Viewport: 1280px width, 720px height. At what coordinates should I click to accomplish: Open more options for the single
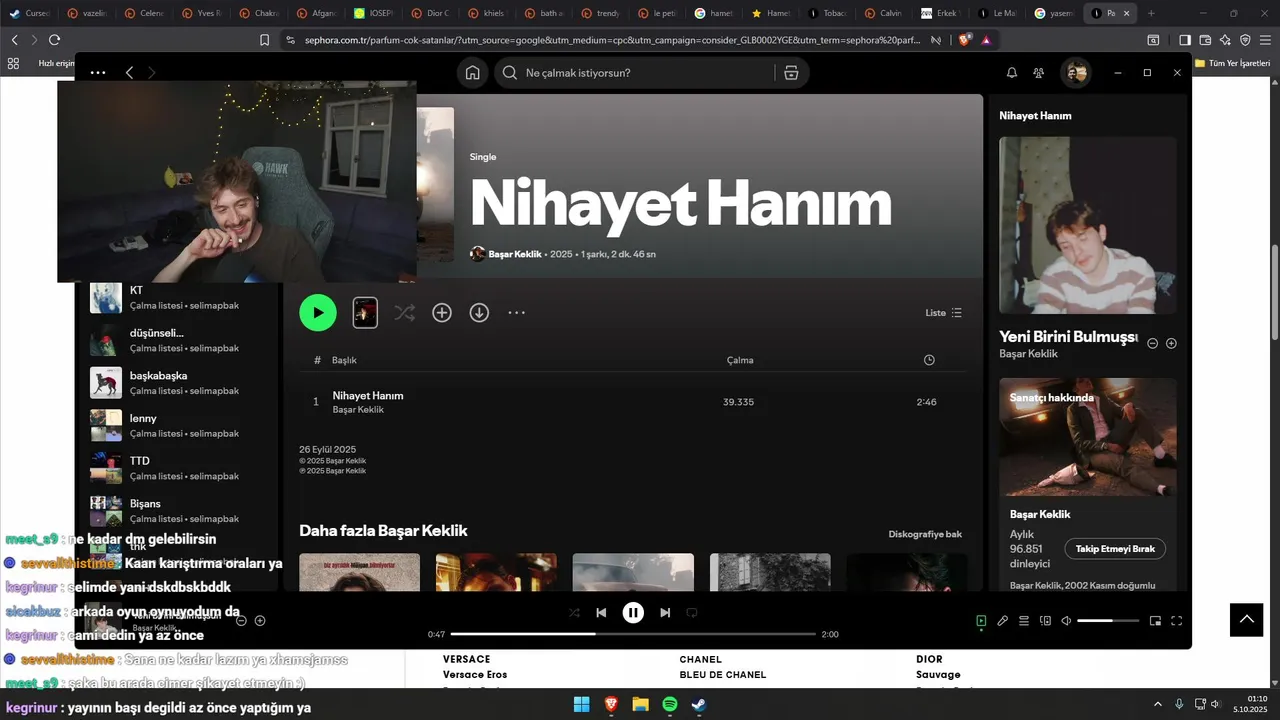click(516, 313)
